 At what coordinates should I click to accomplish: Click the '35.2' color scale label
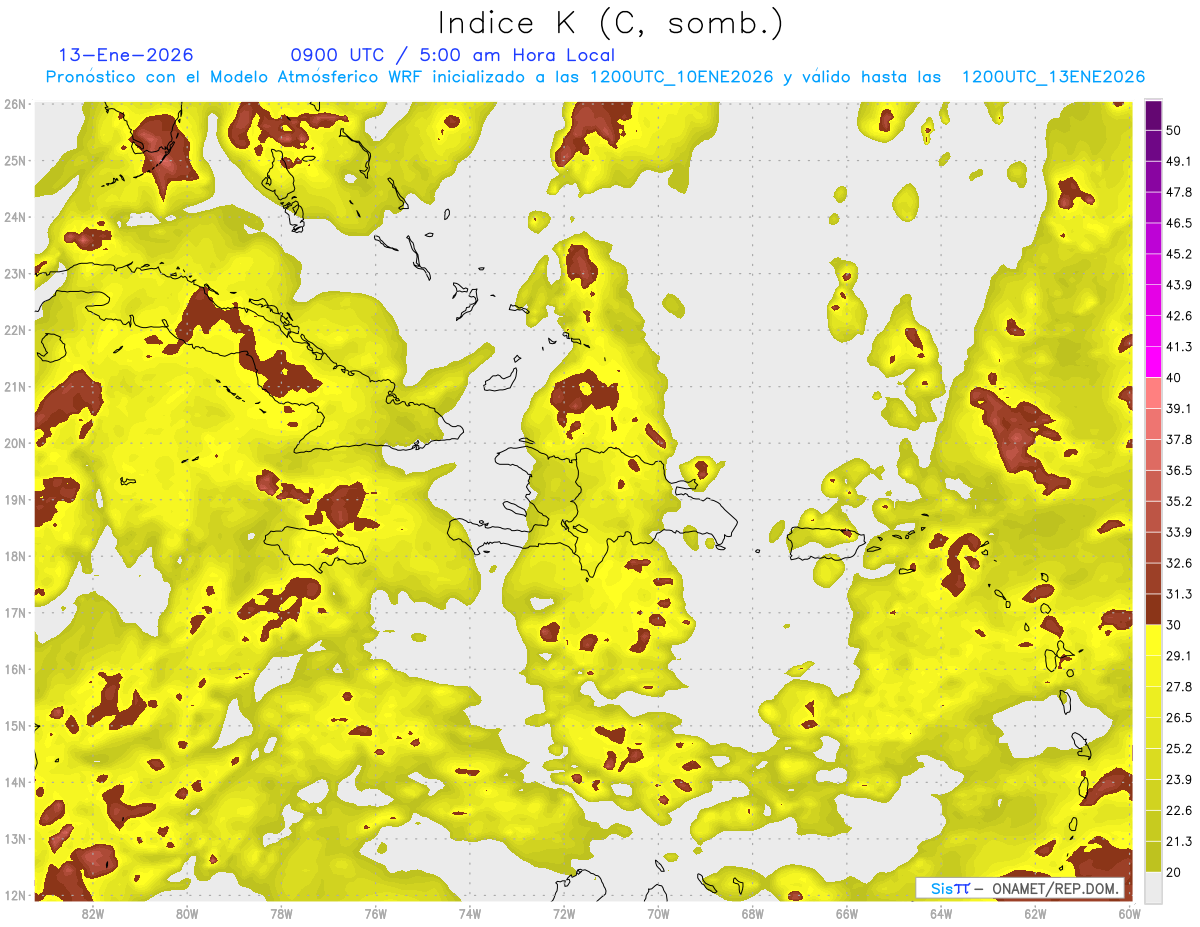click(1178, 501)
